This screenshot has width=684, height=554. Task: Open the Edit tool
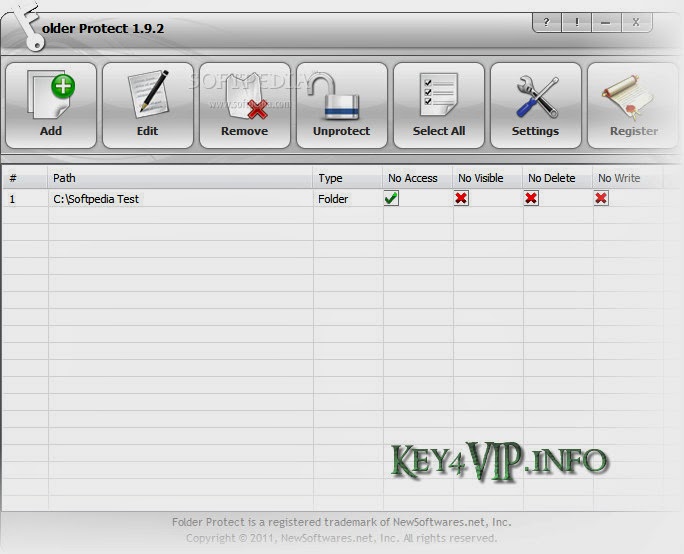[x=148, y=106]
